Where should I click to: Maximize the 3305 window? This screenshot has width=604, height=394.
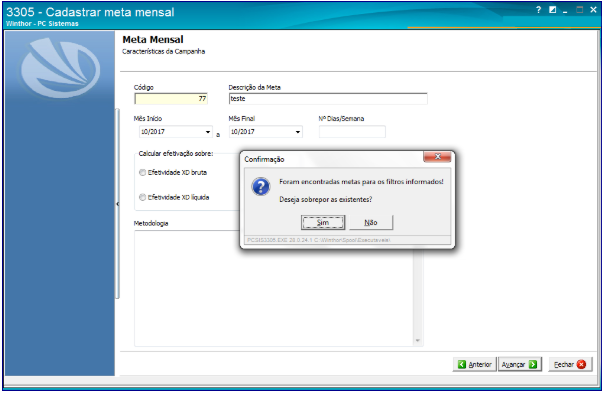tap(579, 10)
